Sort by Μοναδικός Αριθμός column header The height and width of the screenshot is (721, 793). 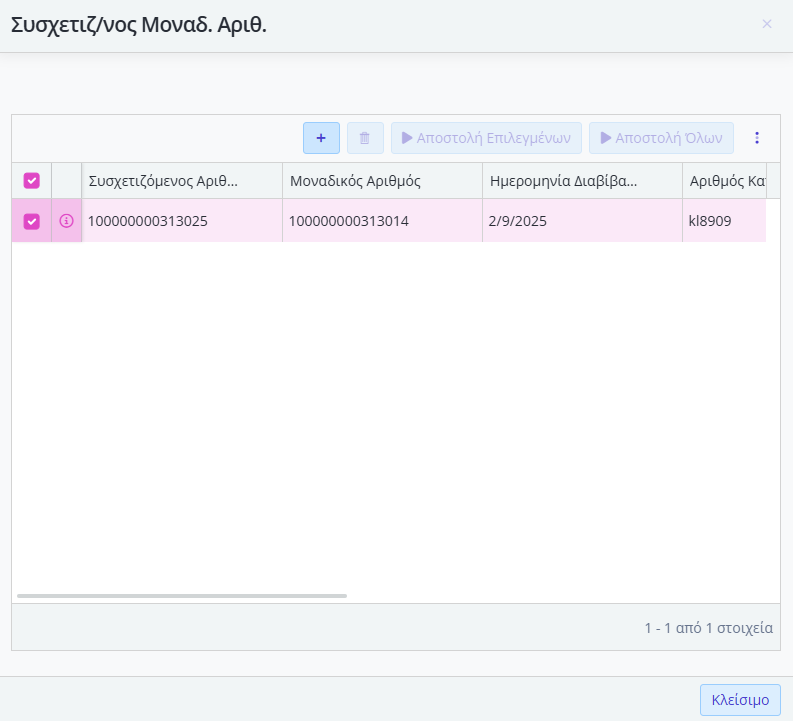[355, 181]
